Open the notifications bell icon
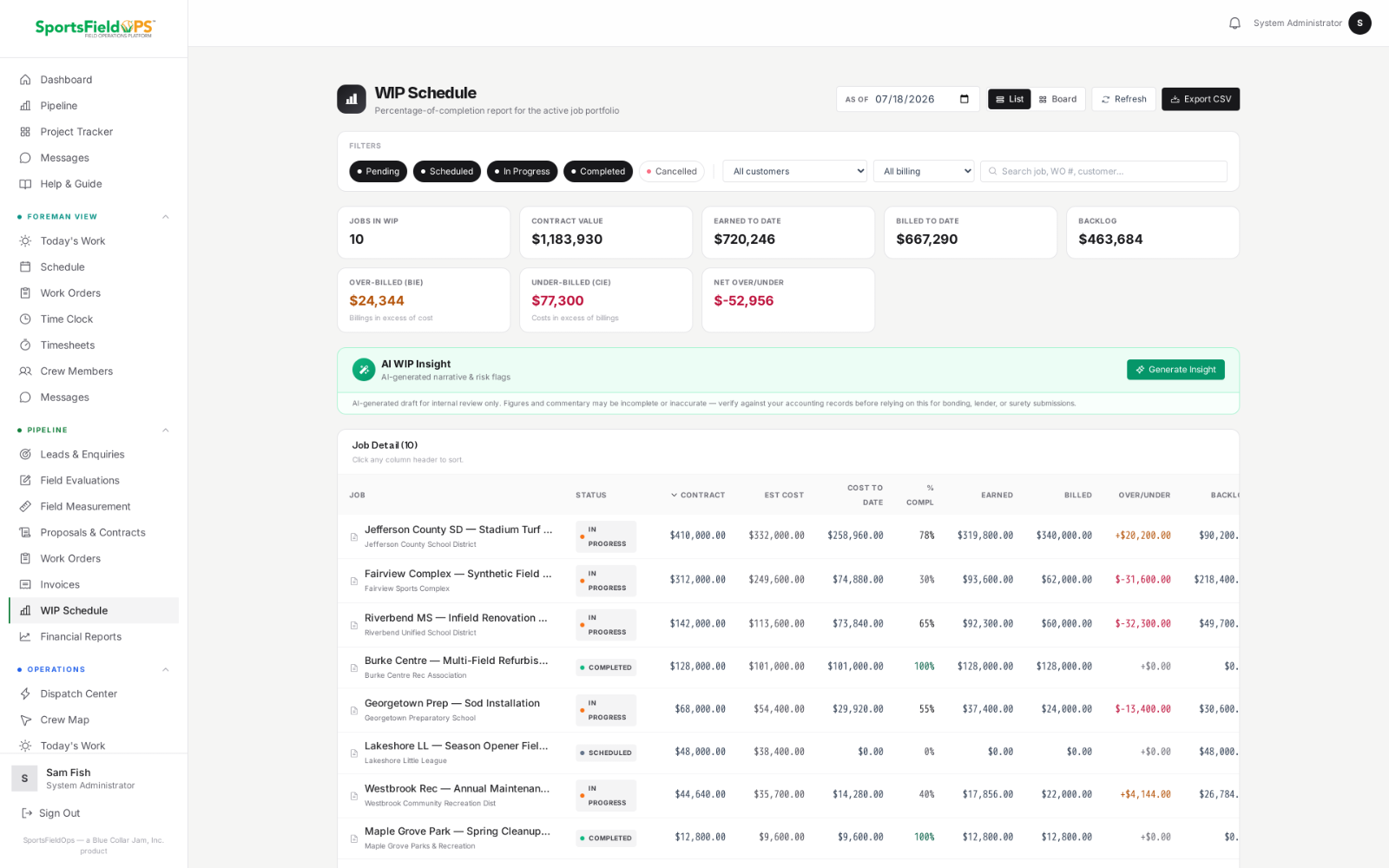This screenshot has height=868, width=1389. click(1234, 23)
